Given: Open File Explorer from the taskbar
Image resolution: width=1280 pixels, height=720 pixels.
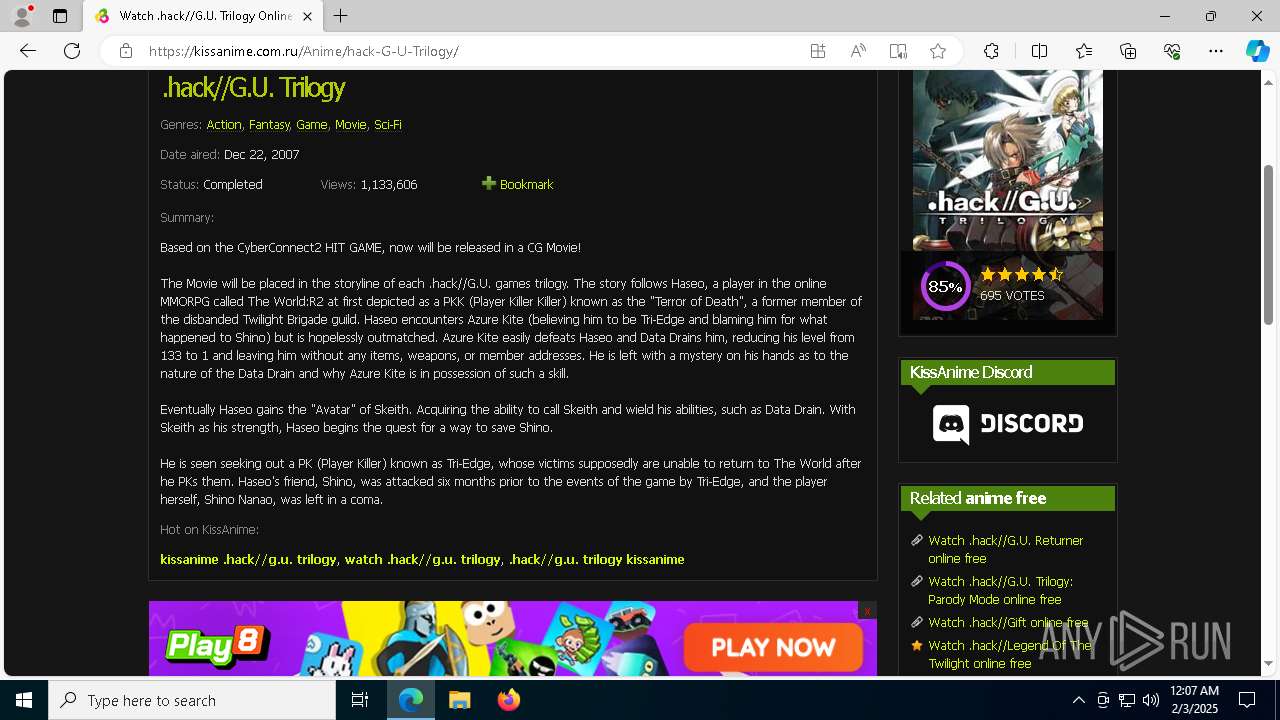Looking at the screenshot, I should point(460,700).
